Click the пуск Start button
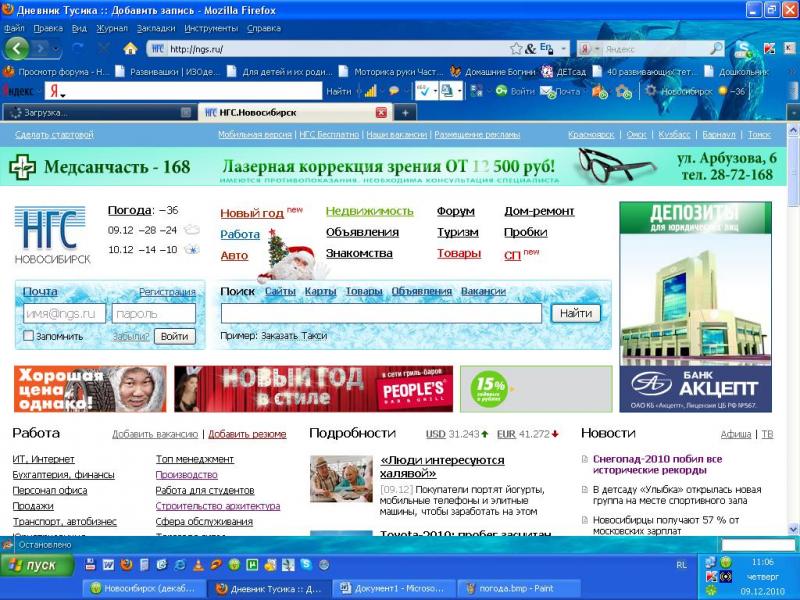Screen dimensions: 800x600 (37, 565)
